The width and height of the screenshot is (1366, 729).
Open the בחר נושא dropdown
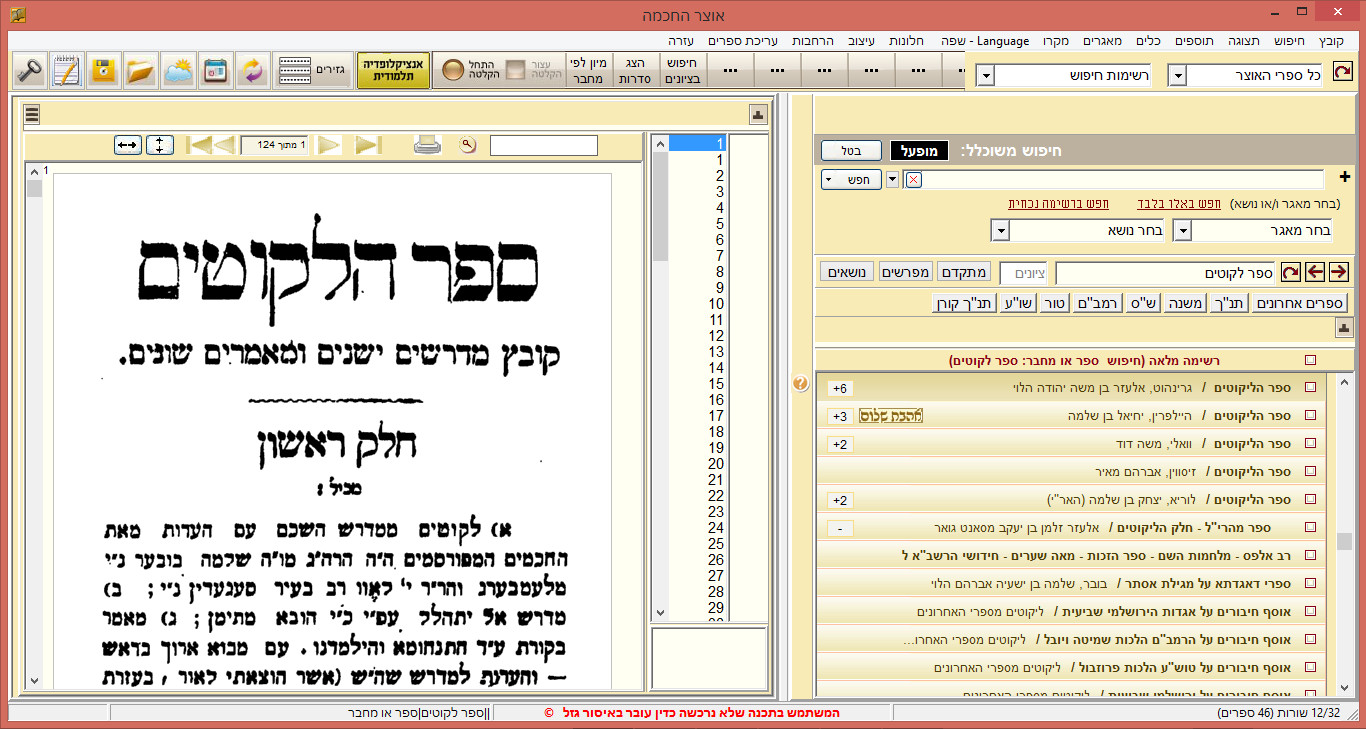tap(999, 231)
